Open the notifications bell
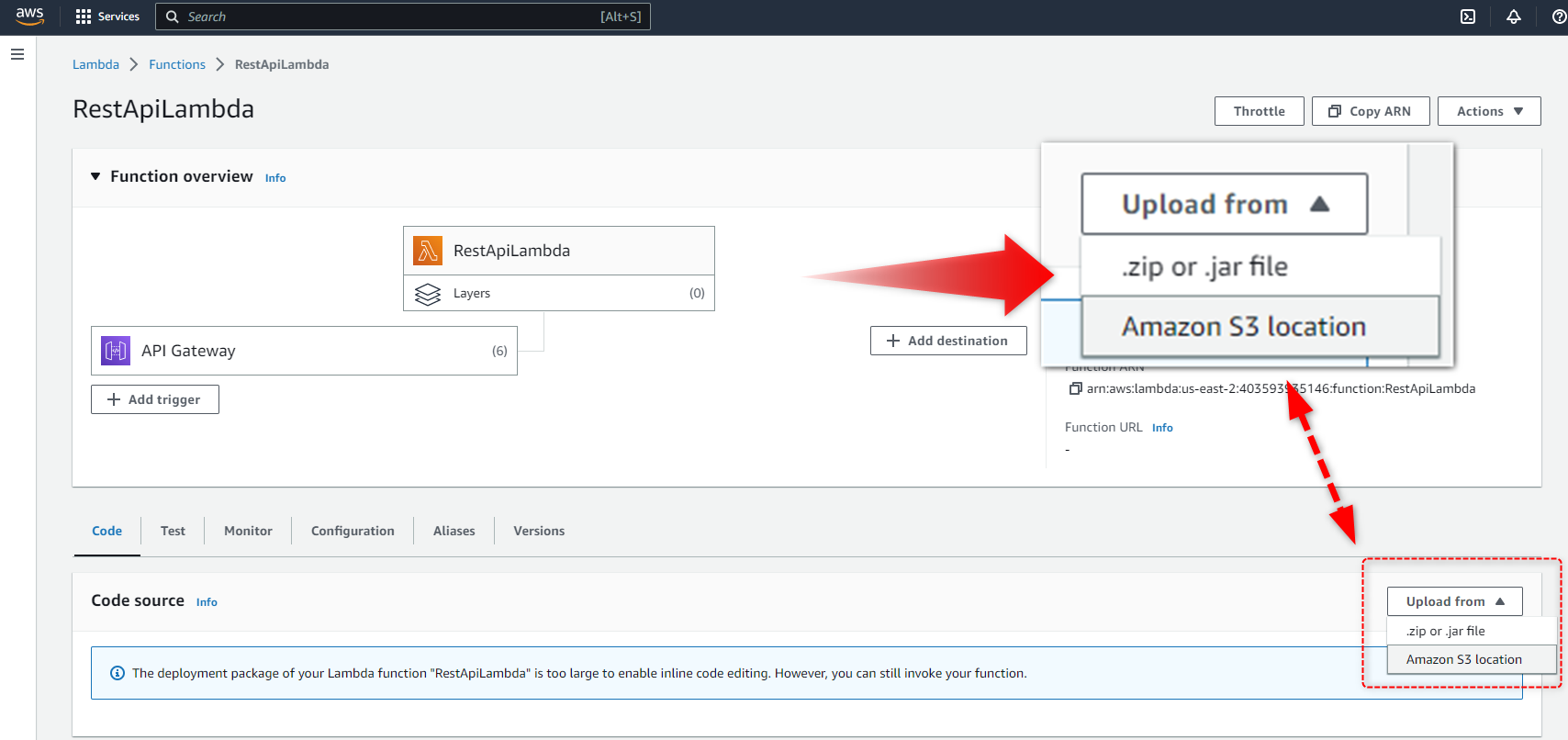The height and width of the screenshot is (740, 1568). tap(1514, 17)
